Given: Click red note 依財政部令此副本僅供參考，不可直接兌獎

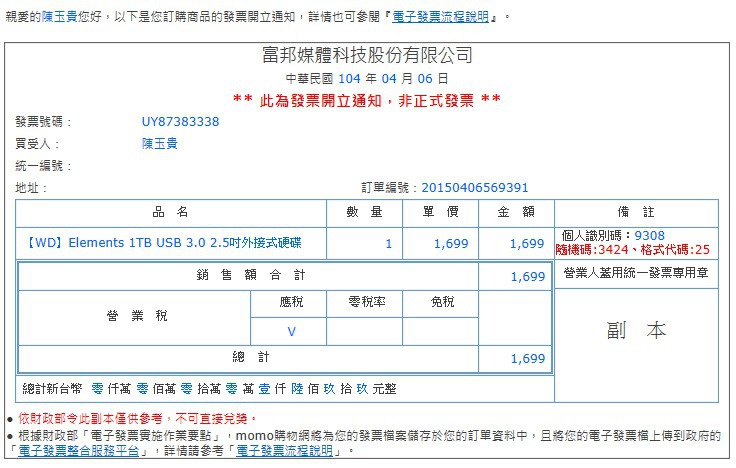Looking at the screenshot, I should click(x=137, y=418).
